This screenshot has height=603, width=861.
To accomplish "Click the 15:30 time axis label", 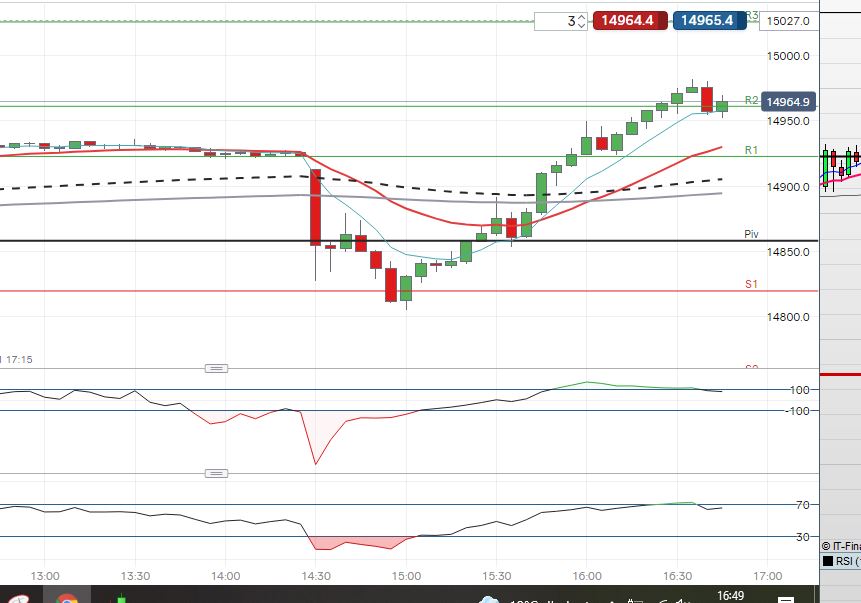I will point(496,576).
